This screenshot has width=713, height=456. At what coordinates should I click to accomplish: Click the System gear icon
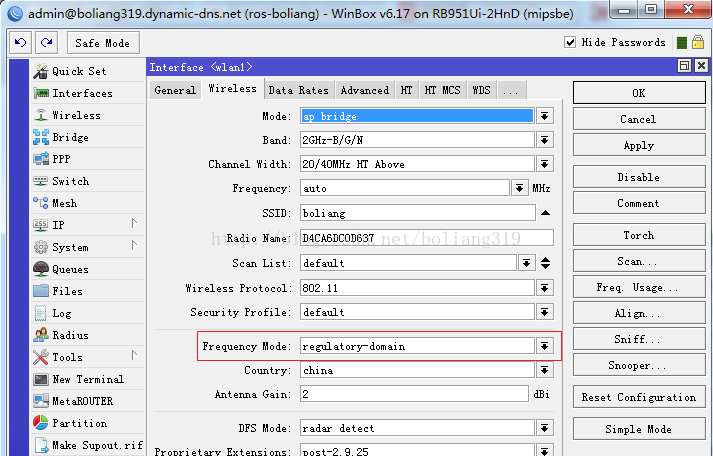tap(40, 247)
